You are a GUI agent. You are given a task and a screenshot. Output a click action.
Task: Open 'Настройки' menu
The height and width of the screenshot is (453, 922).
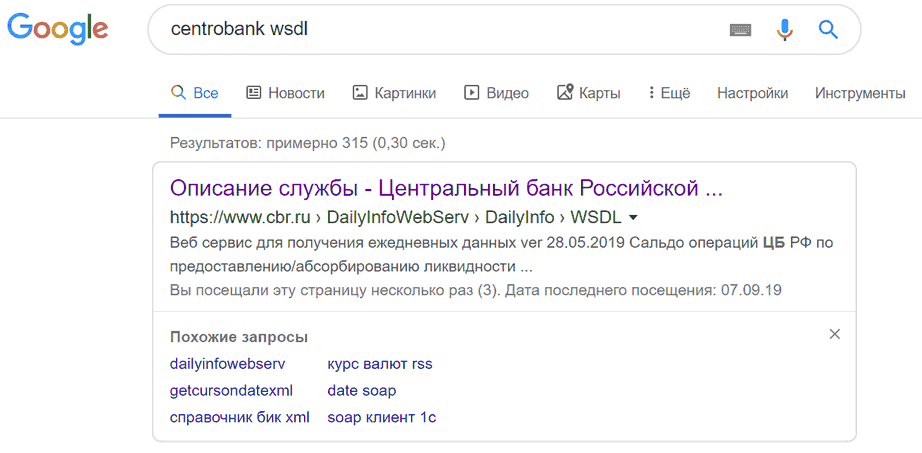point(753,93)
